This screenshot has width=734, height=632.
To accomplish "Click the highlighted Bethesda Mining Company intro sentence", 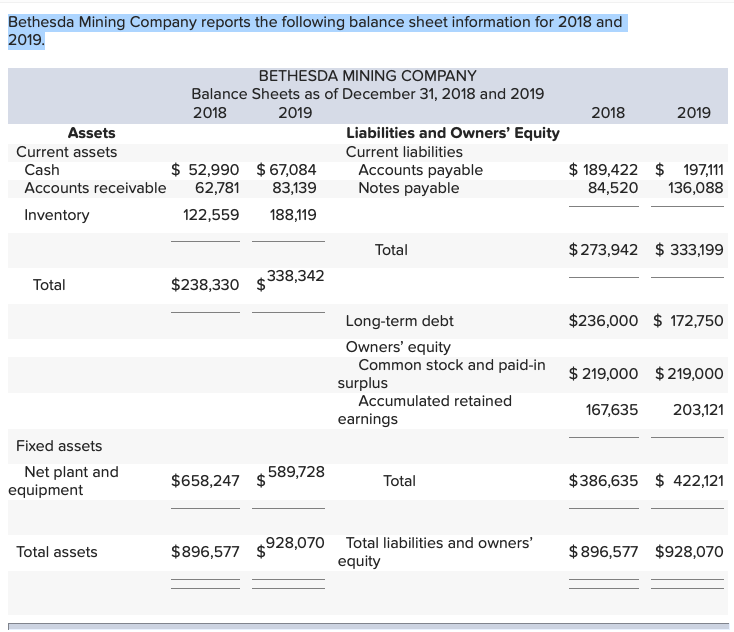I will (x=316, y=31).
